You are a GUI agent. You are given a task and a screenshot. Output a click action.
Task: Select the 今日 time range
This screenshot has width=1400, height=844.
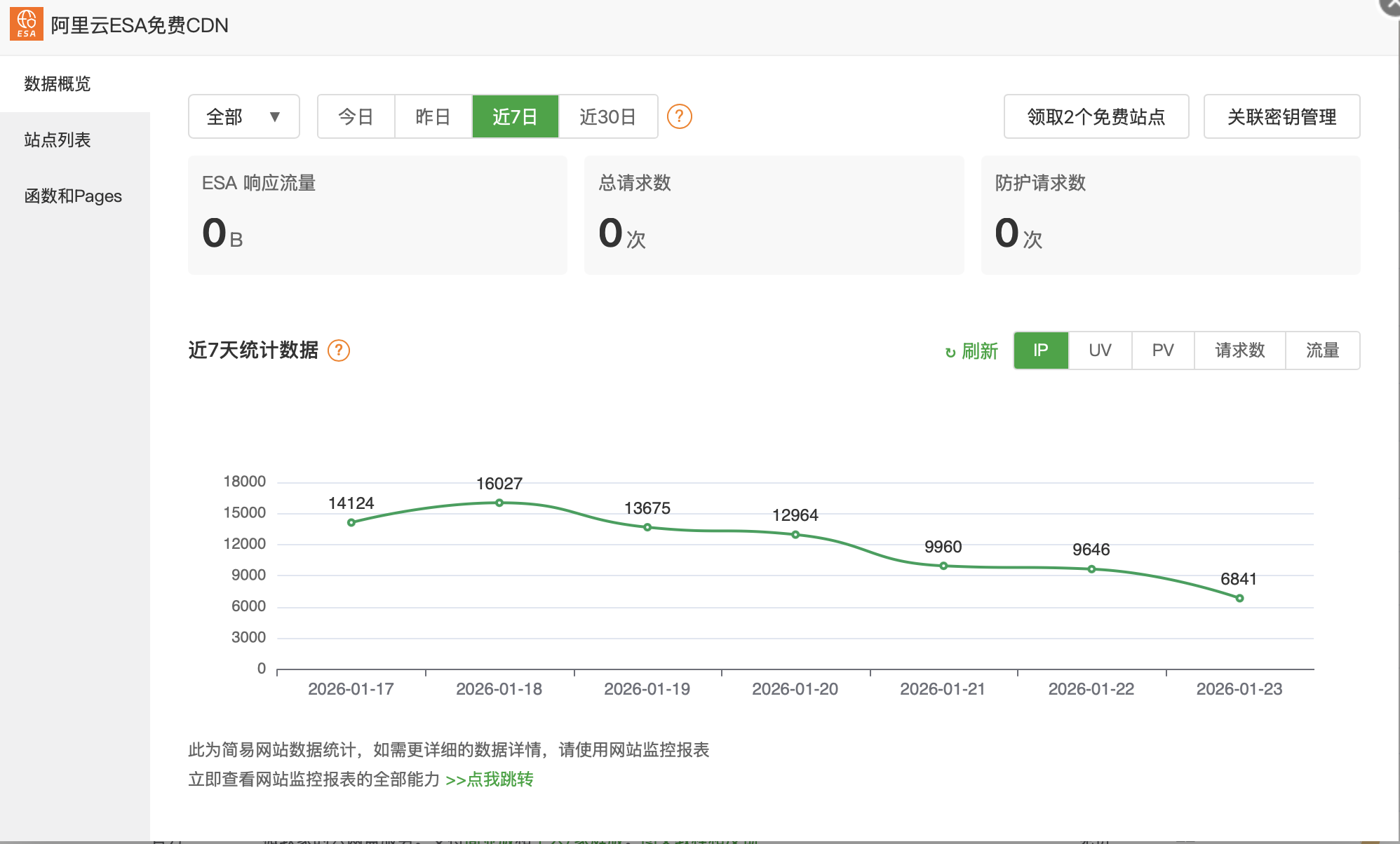click(x=356, y=116)
